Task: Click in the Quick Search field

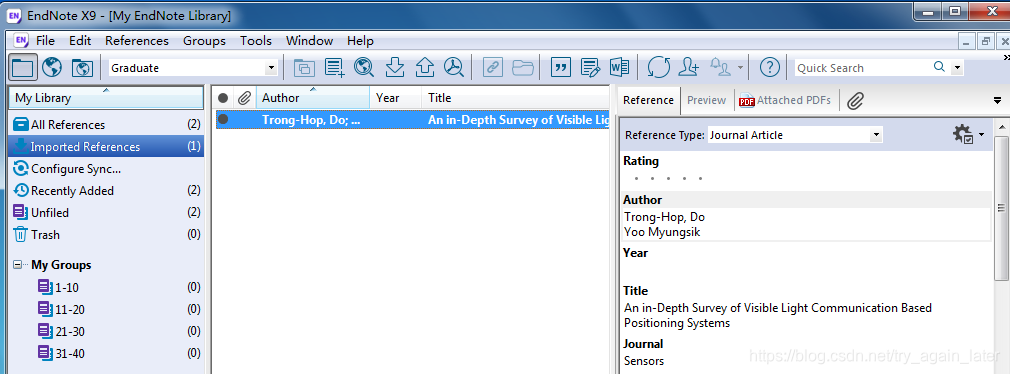Action: pyautogui.click(x=863, y=68)
